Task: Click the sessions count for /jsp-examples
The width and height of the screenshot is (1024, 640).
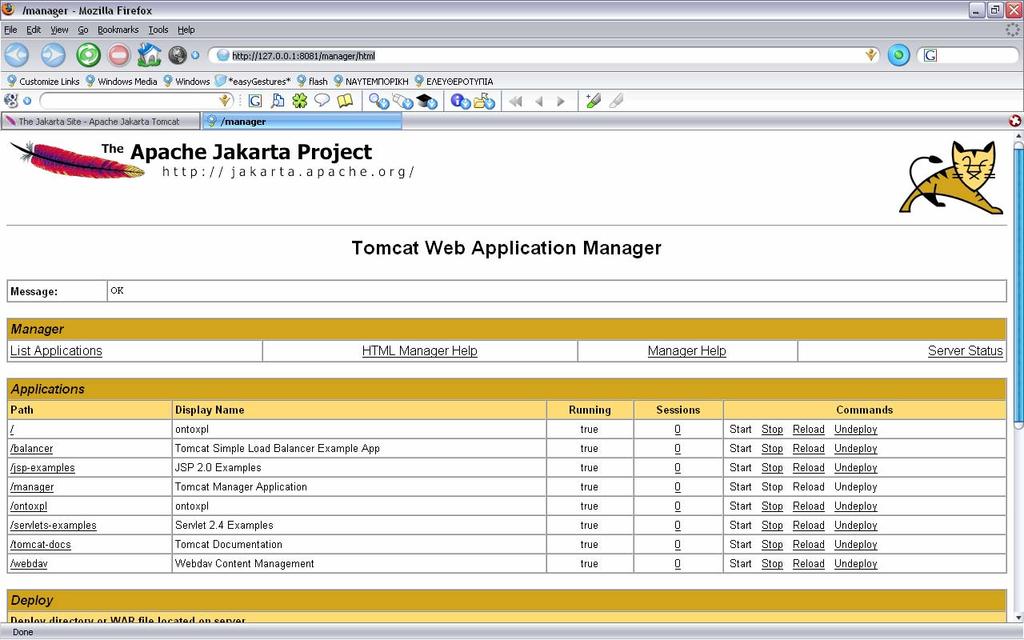Action: point(677,468)
